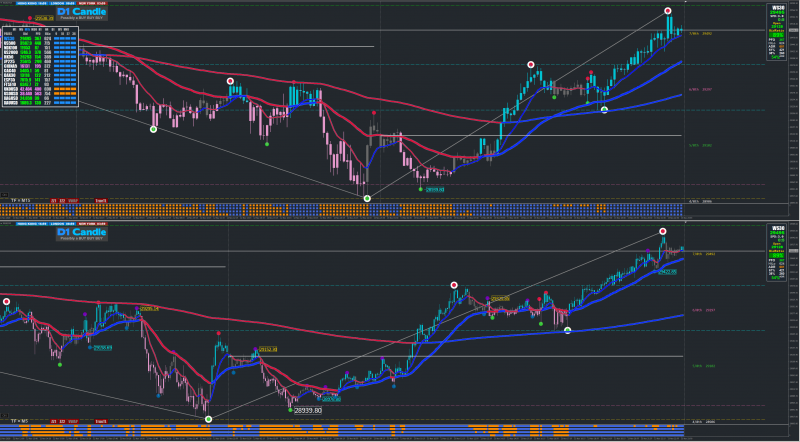Click the yellow 29132.30 price tag, lower chart
This screenshot has width=800, height=442.
coord(268,349)
